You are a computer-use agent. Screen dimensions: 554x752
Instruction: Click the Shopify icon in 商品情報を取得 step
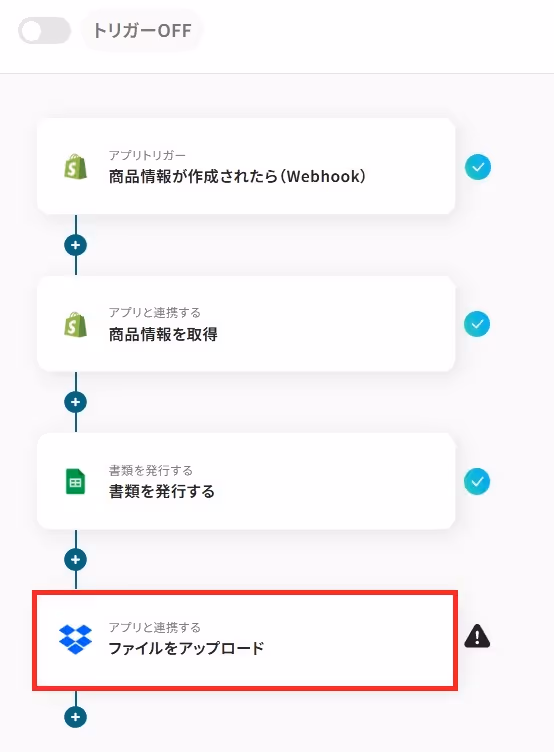(76, 325)
